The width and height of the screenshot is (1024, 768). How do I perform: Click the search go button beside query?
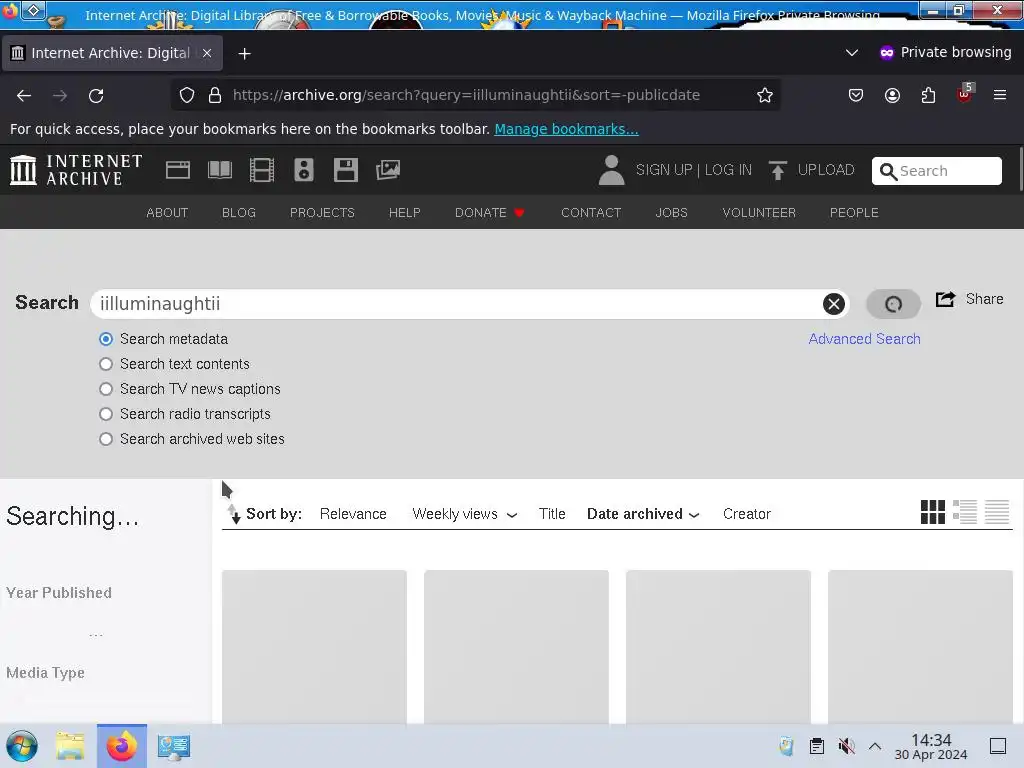[893, 304]
